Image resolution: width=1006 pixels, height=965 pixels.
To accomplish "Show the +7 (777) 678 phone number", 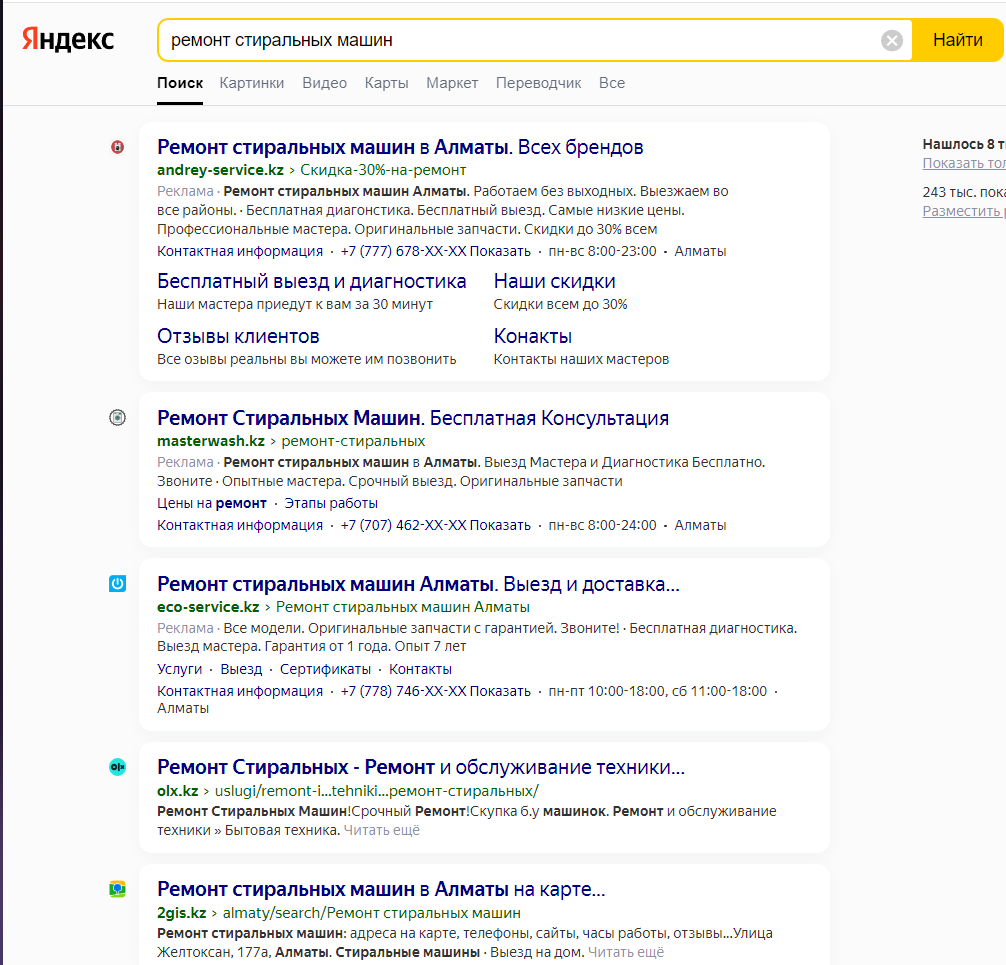I will pos(436,251).
